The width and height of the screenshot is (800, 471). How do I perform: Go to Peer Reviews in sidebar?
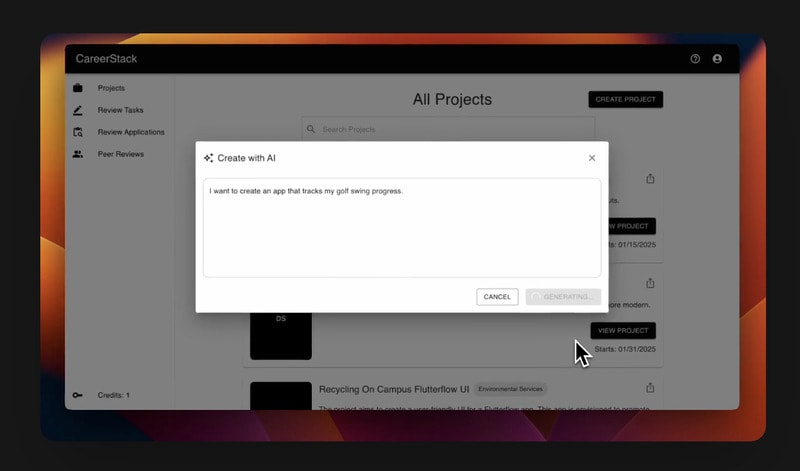(120, 154)
